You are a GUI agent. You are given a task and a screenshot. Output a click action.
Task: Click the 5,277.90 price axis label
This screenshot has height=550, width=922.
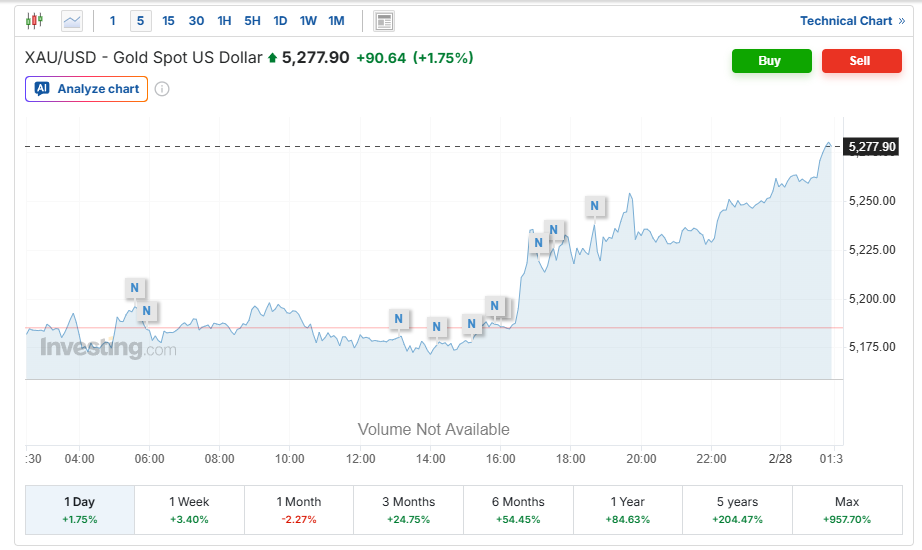[872, 147]
